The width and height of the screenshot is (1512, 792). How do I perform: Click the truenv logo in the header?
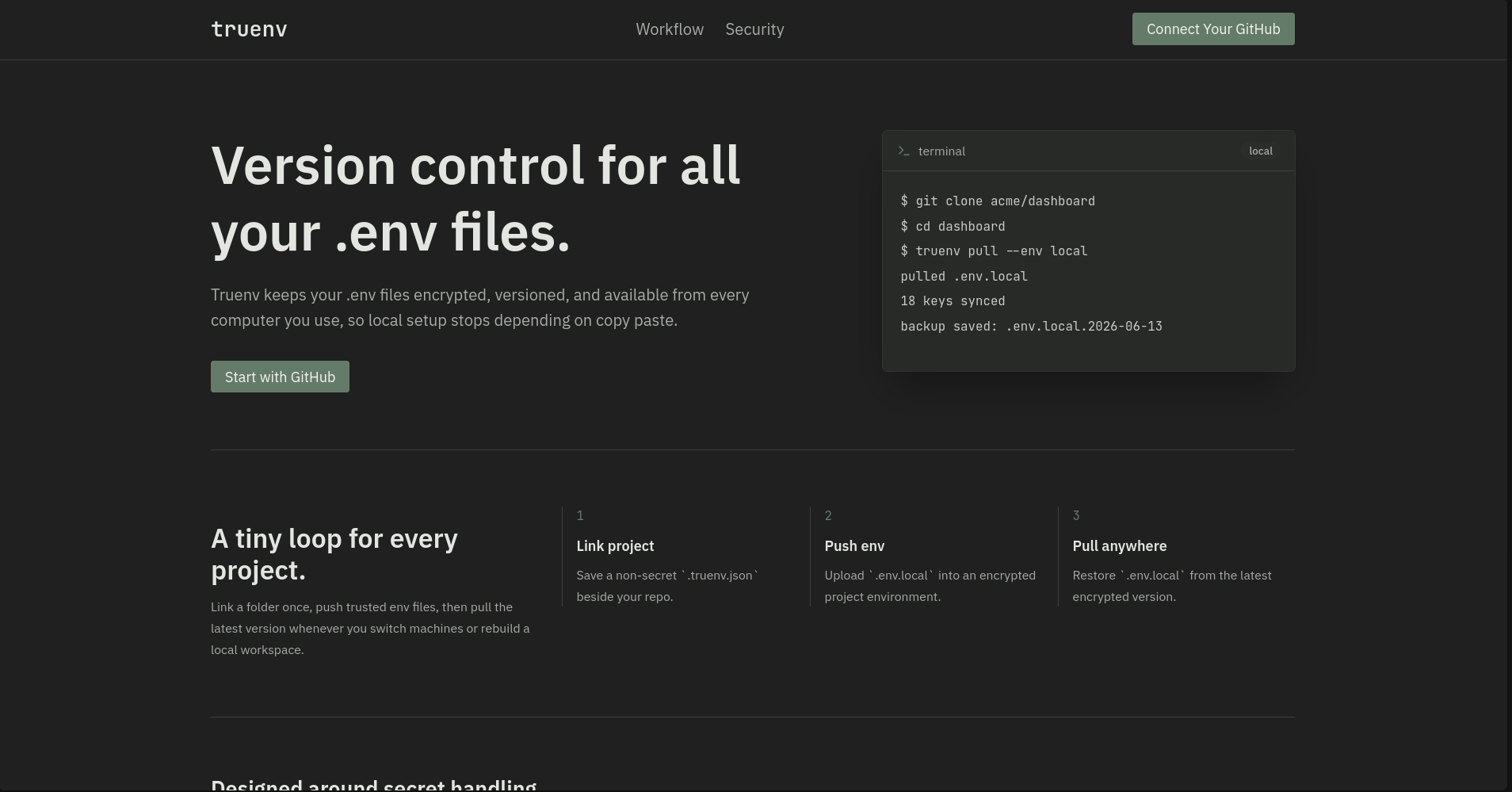pos(249,29)
